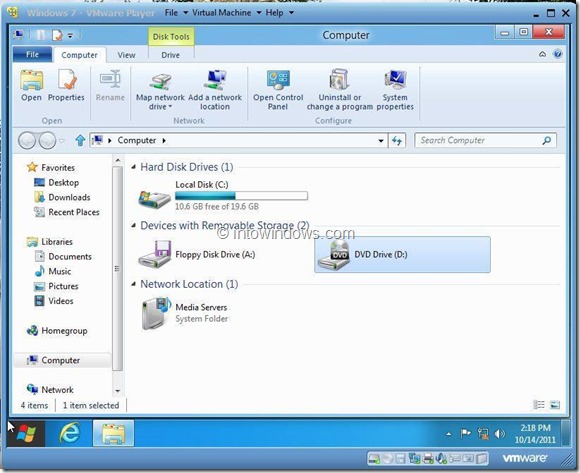The width and height of the screenshot is (580, 473).
Task: Click the Disk Tools contextual tab
Action: click(x=171, y=37)
